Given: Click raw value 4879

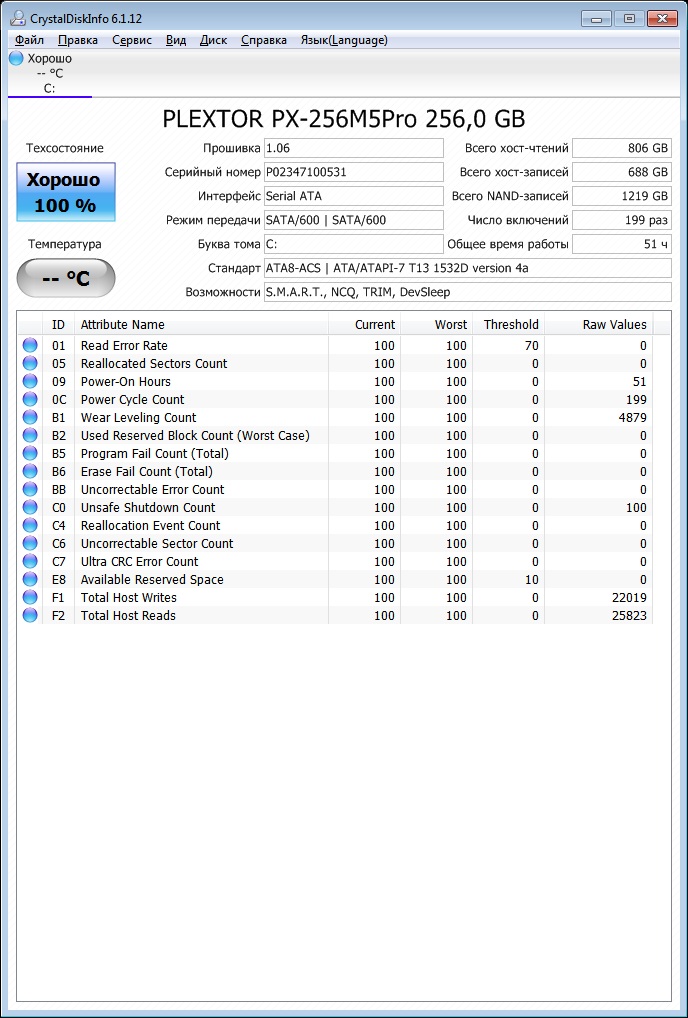Looking at the screenshot, I should (x=633, y=417).
